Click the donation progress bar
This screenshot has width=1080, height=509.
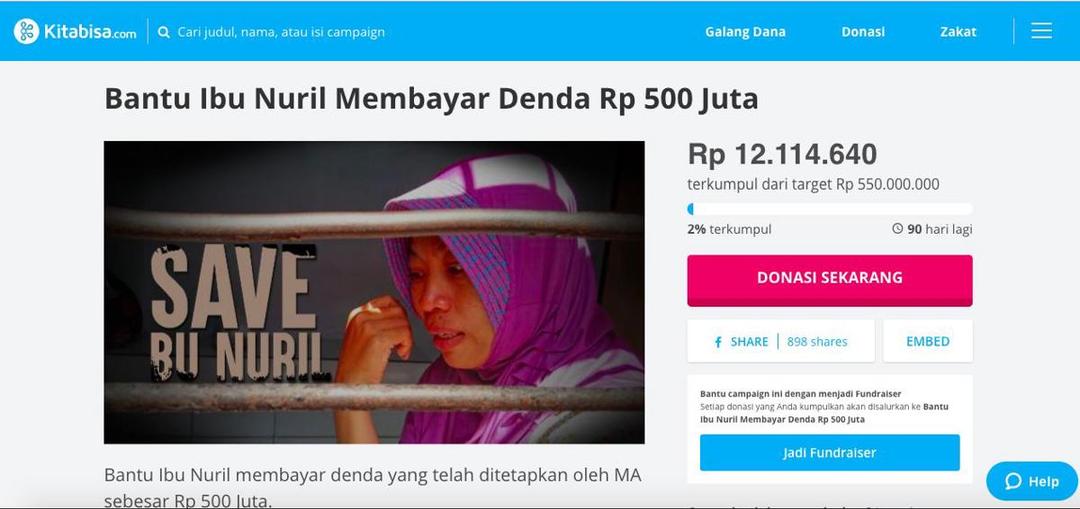[829, 209]
